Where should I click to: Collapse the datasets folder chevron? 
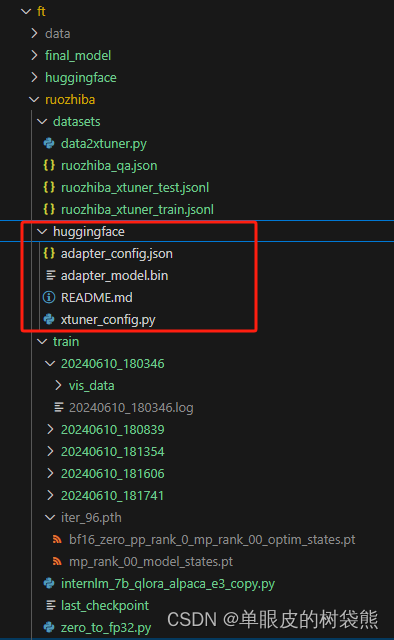click(42, 121)
